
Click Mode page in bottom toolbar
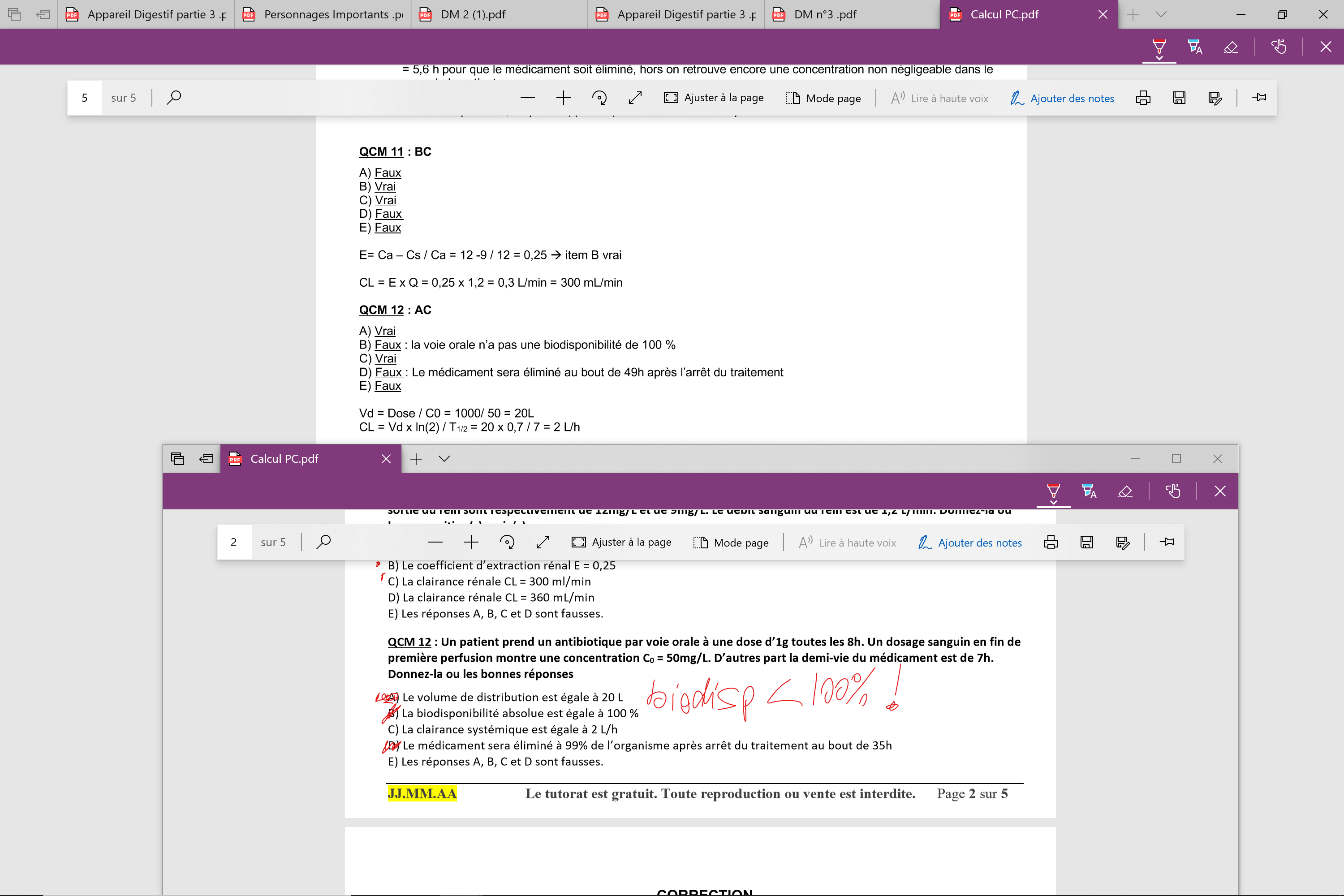[x=731, y=542]
